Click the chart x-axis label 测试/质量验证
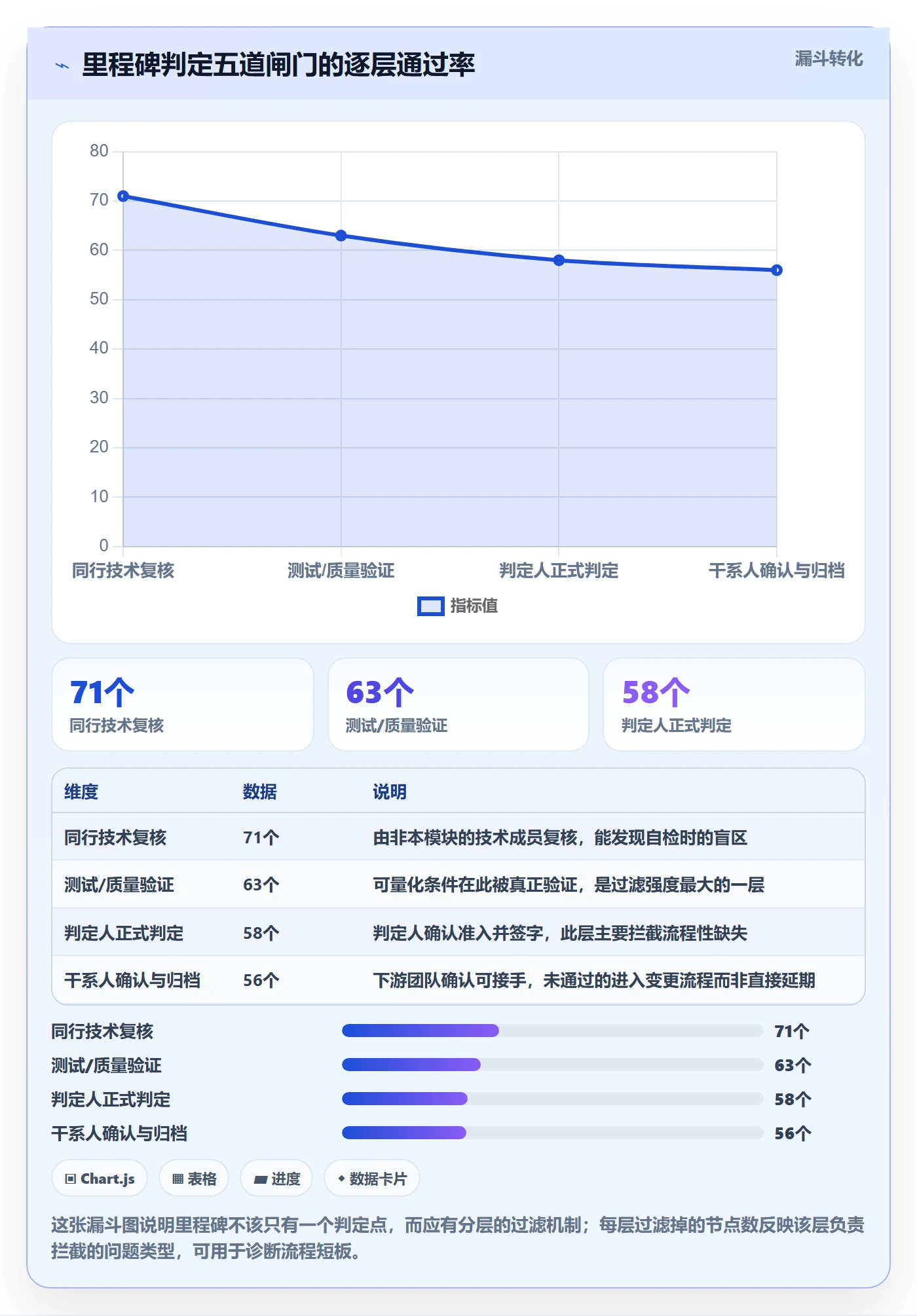The image size is (917, 1316). pyautogui.click(x=341, y=571)
